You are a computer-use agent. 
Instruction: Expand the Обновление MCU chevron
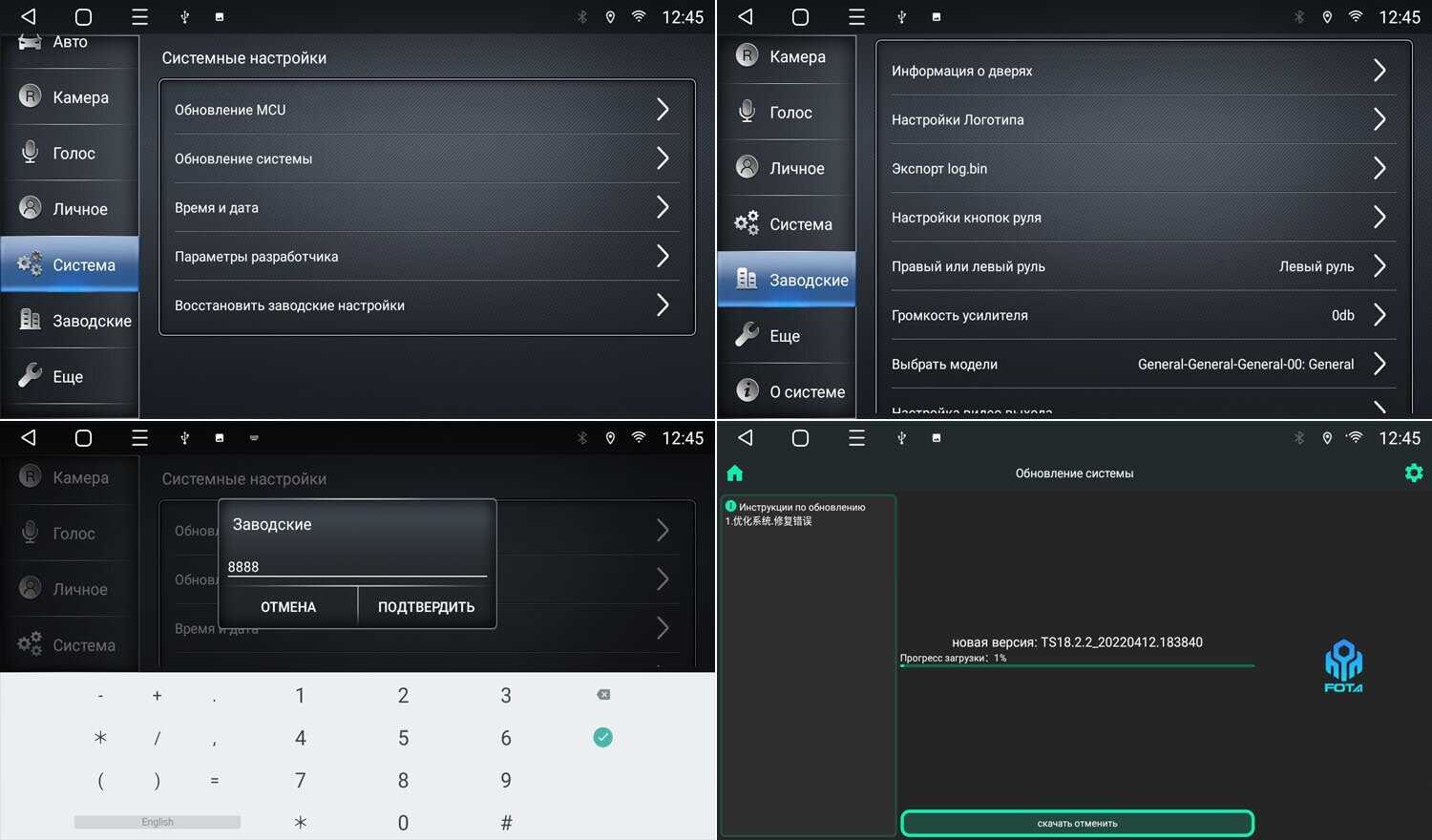click(x=663, y=110)
